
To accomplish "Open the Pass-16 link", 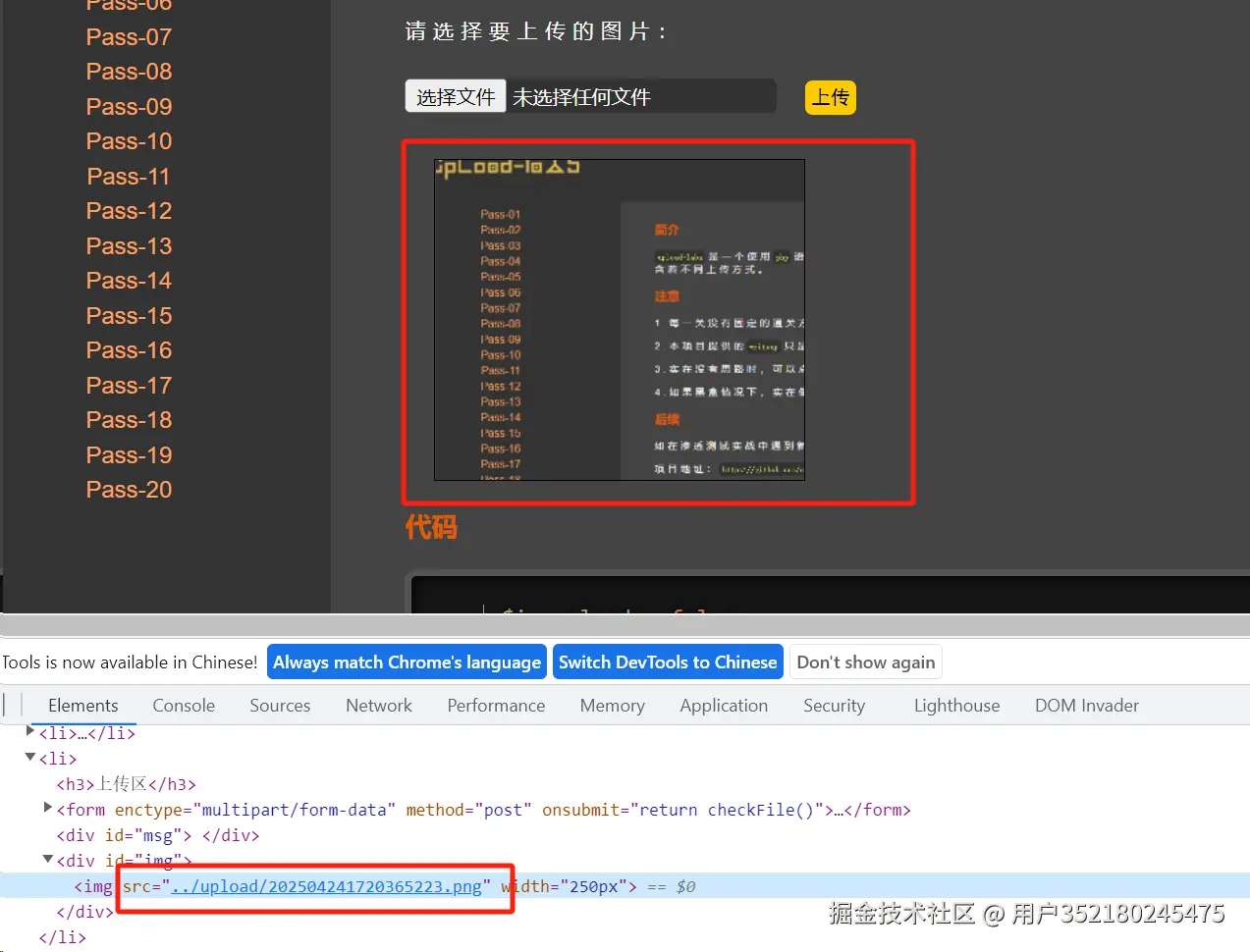I will [129, 350].
